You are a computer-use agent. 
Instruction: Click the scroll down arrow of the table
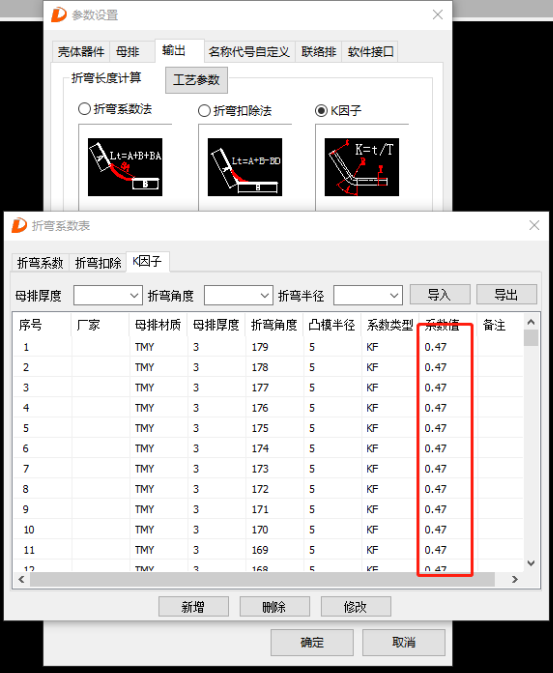[531, 563]
